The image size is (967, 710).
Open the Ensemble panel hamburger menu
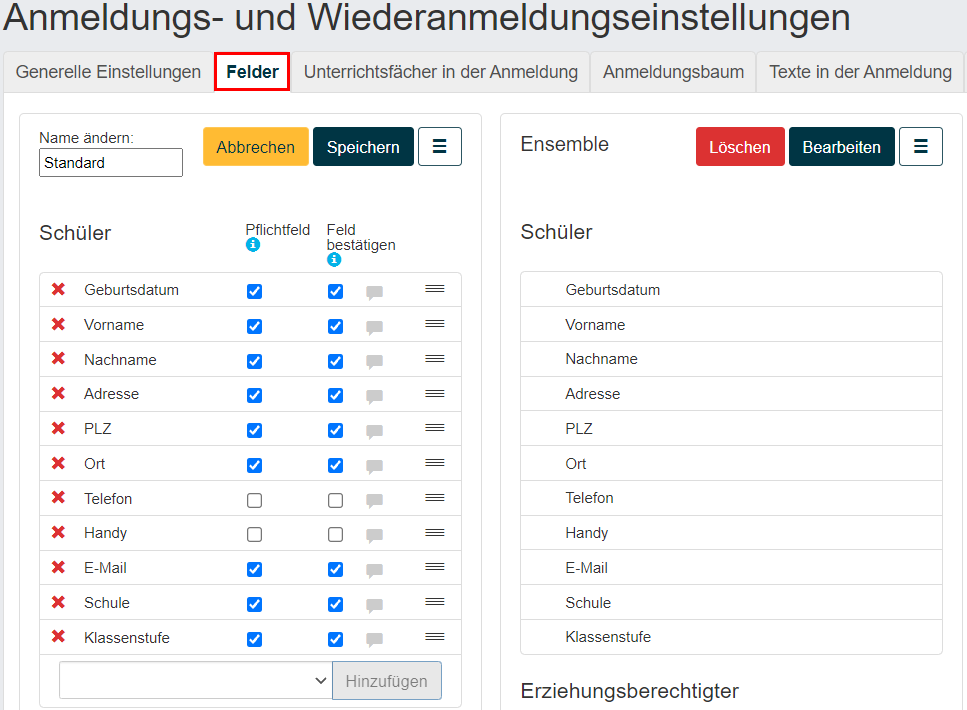921,146
